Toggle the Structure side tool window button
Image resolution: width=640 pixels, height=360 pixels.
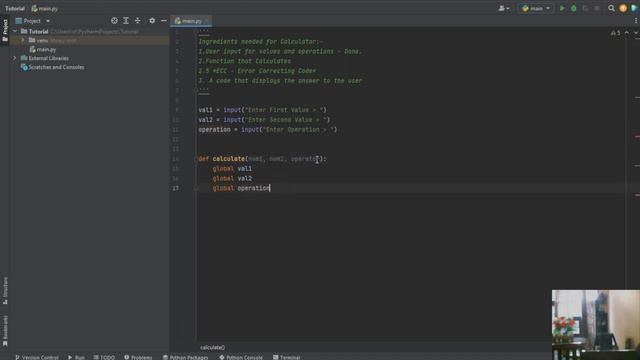5,291
